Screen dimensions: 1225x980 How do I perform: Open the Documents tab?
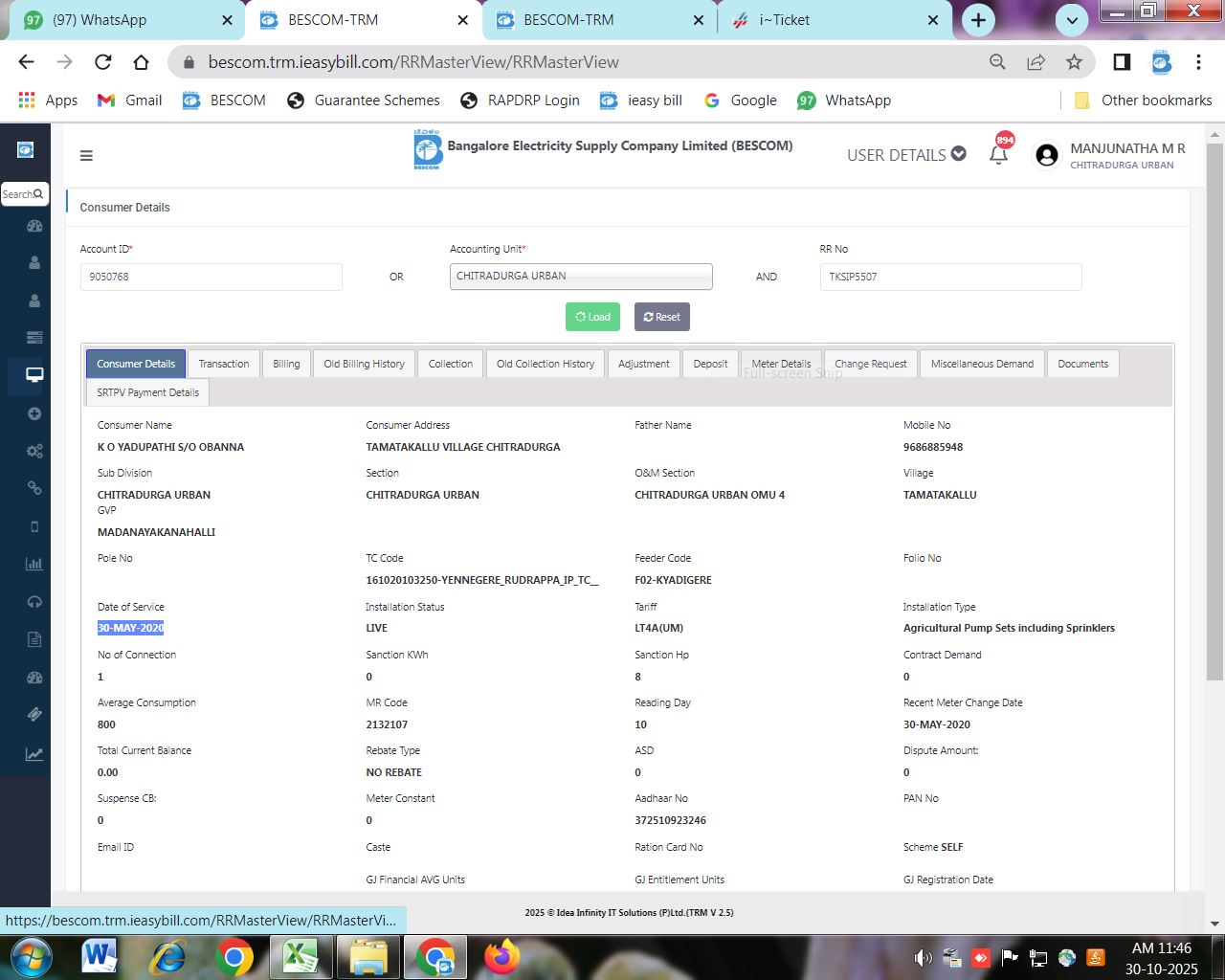click(x=1082, y=364)
